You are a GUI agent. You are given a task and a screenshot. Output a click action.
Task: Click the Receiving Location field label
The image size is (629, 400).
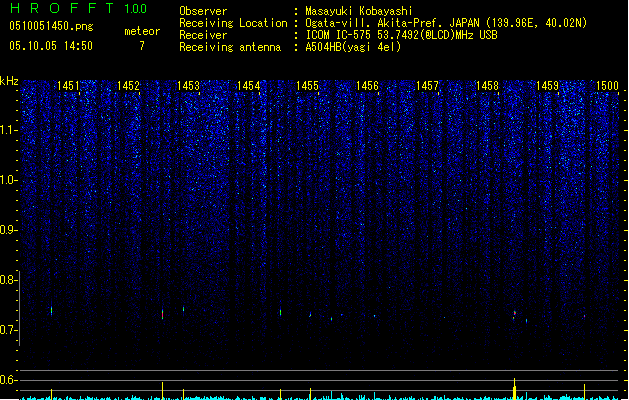pos(233,23)
